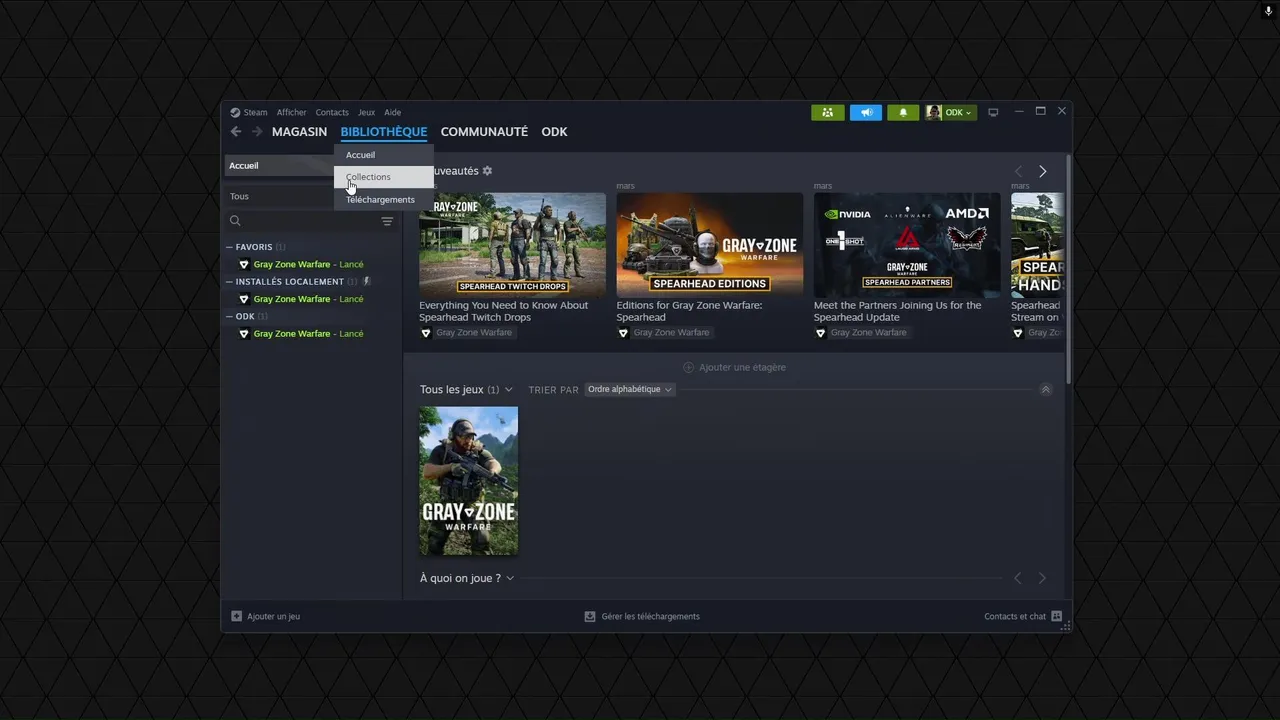
Task: Collapse the ODK collection category
Action: 229,316
